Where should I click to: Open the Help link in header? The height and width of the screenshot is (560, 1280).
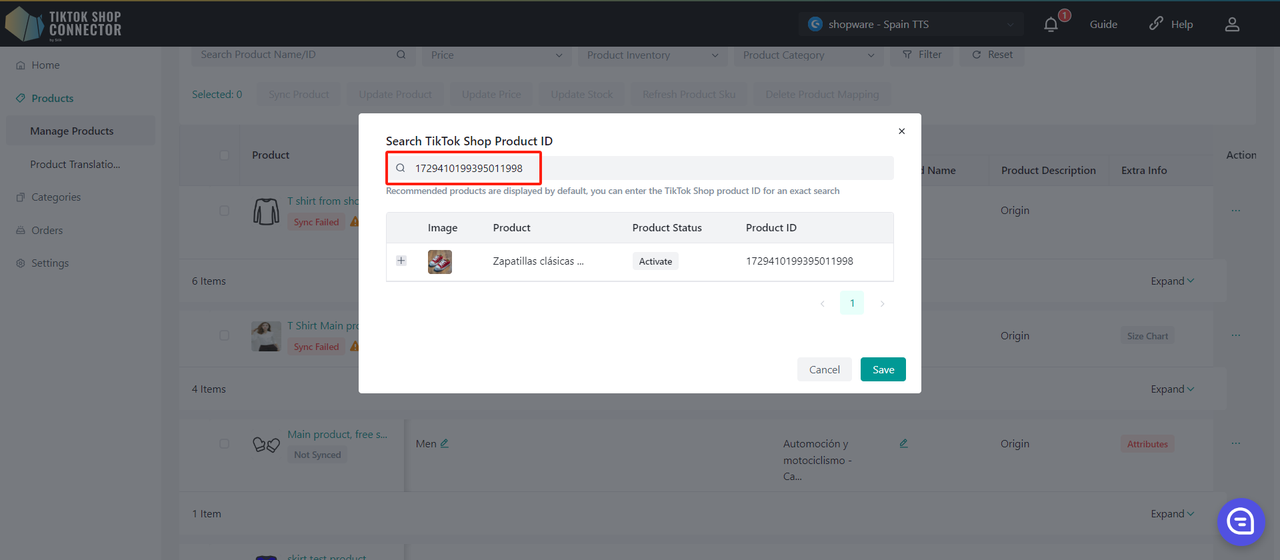coord(1171,24)
